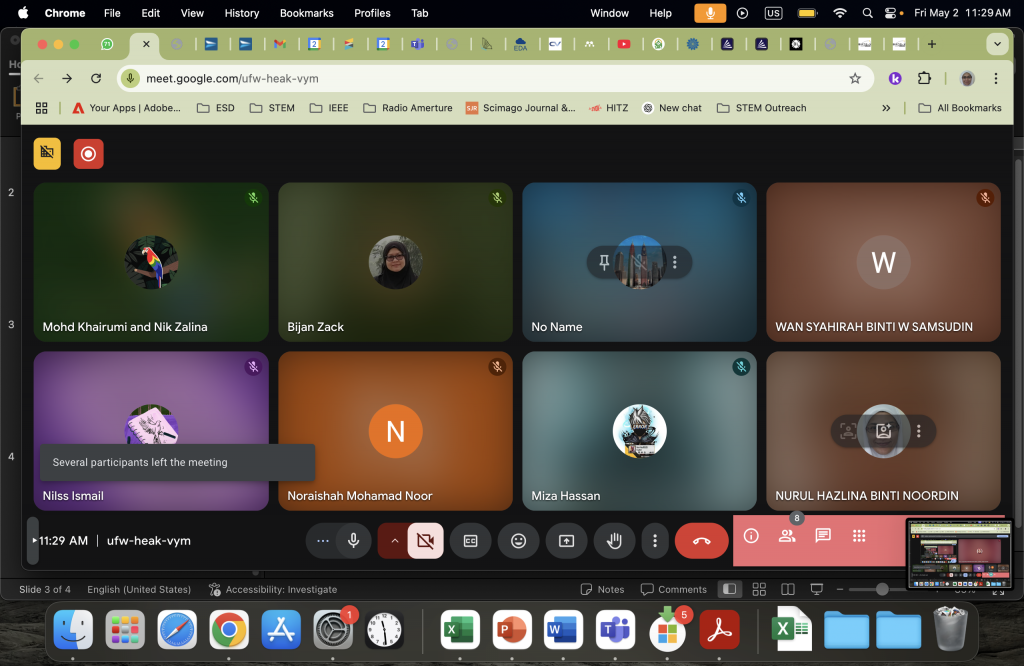The width and height of the screenshot is (1024, 666).
Task: Click the PowerPoint zoom out minus button
Action: pos(840,590)
